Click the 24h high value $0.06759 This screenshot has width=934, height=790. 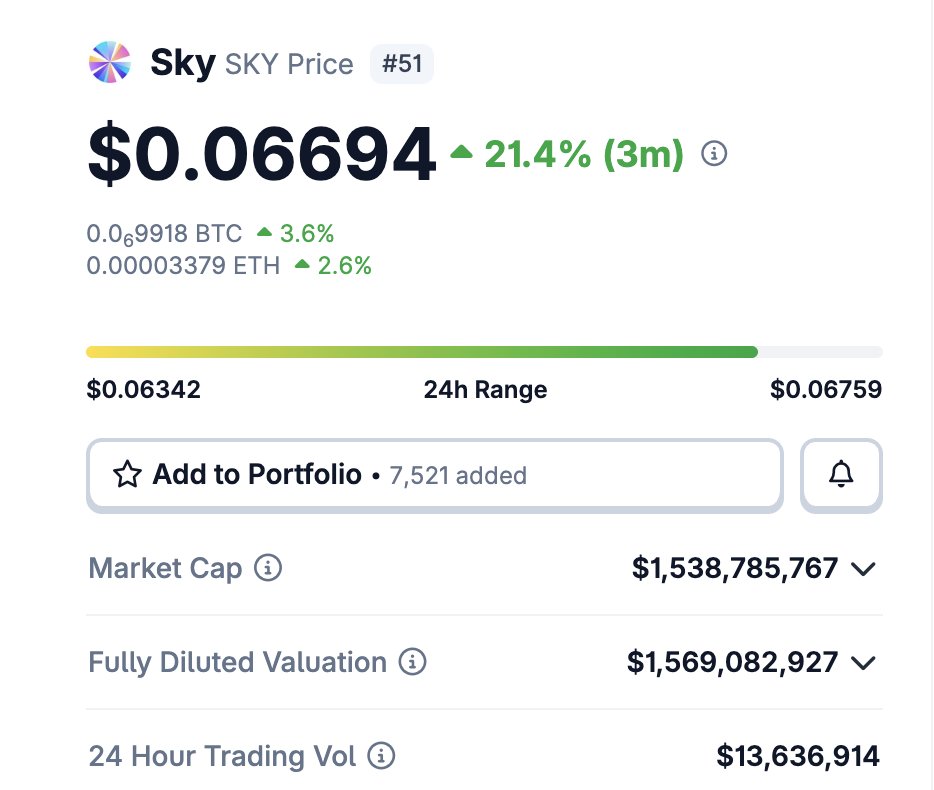(x=826, y=389)
